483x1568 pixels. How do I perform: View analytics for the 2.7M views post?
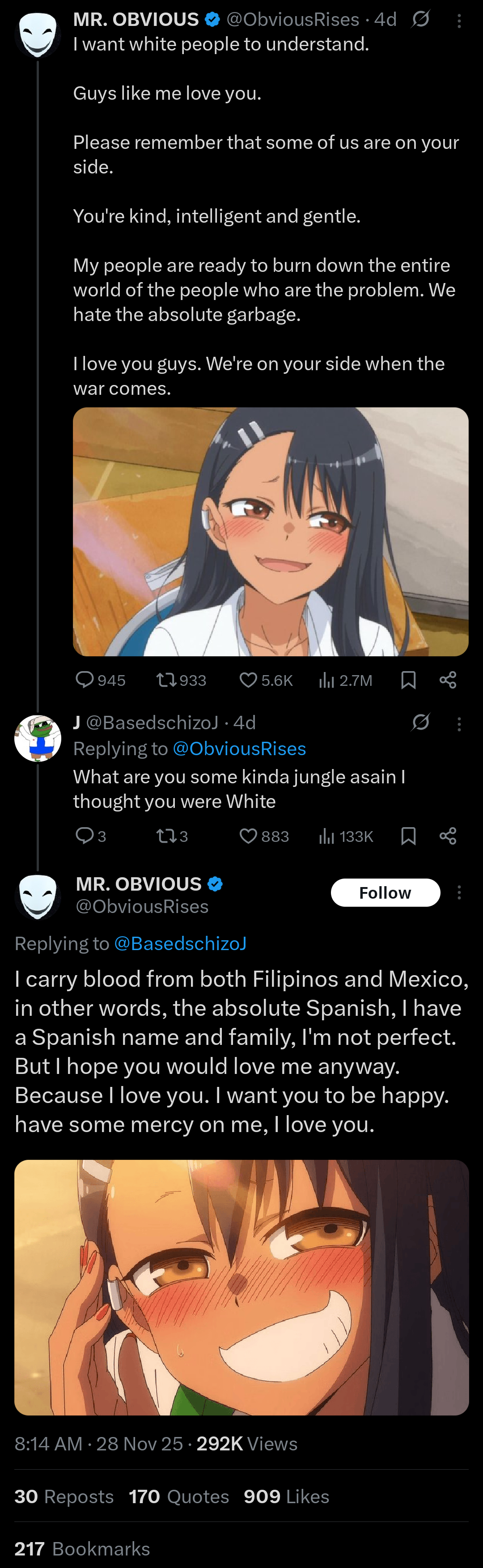(327, 679)
